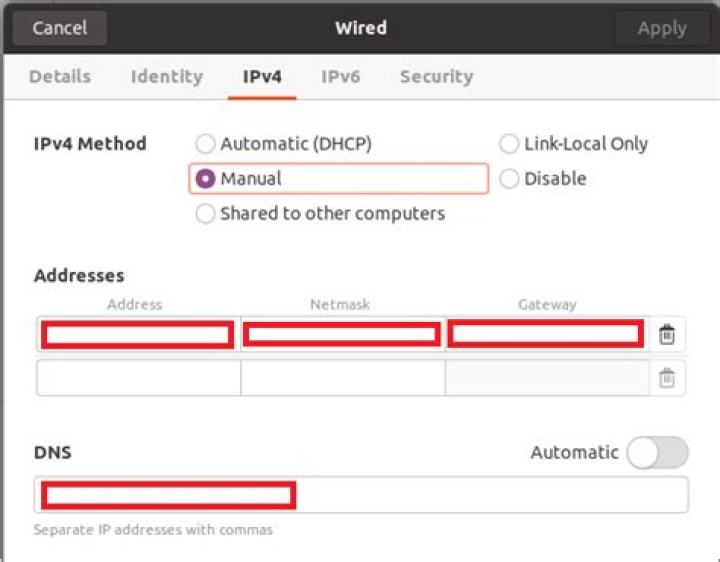The height and width of the screenshot is (562, 720).
Task: Switch to the IPv6 tab
Action: [x=341, y=76]
